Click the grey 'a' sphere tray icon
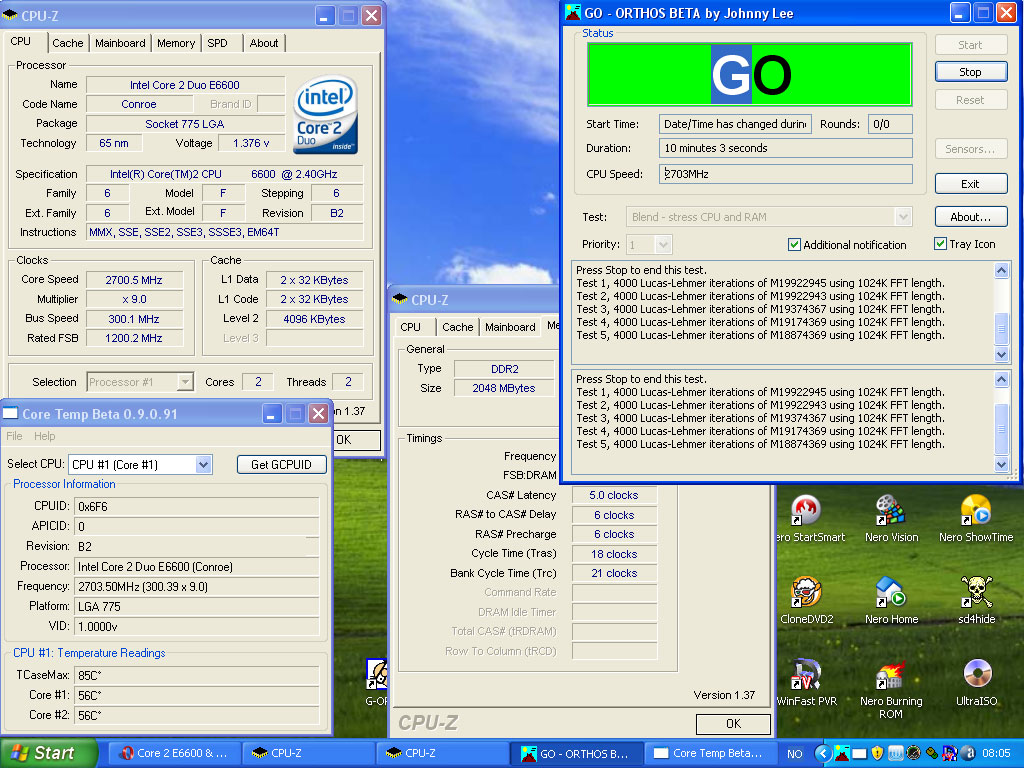The width and height of the screenshot is (1024, 768). (968, 753)
